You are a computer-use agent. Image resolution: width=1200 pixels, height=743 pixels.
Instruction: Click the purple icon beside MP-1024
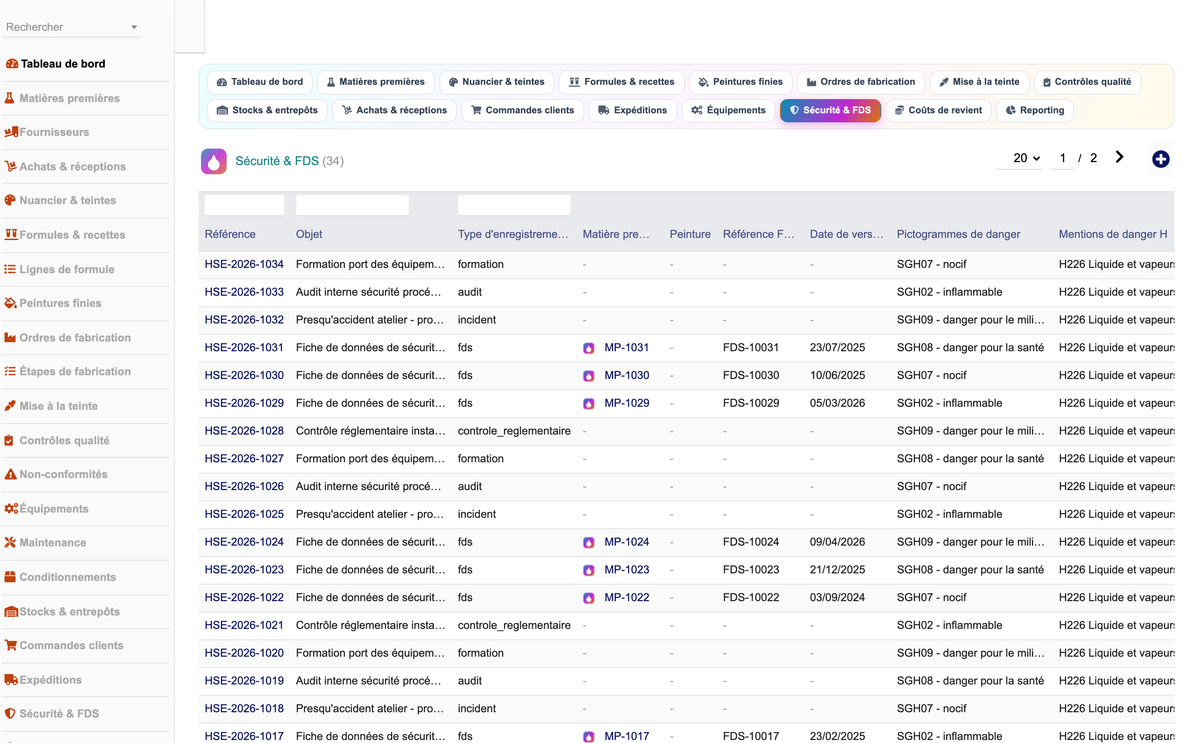pos(589,542)
